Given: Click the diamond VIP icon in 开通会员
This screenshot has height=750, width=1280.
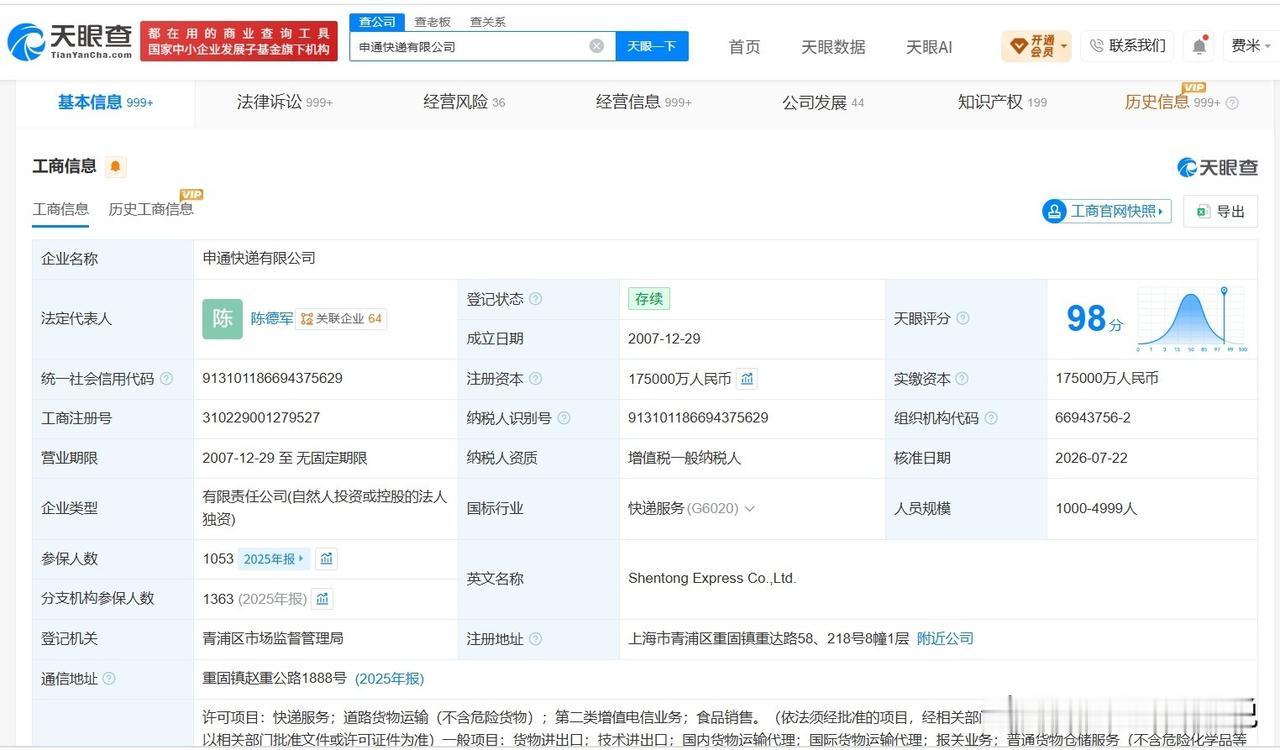Looking at the screenshot, I should pyautogui.click(x=1019, y=46).
